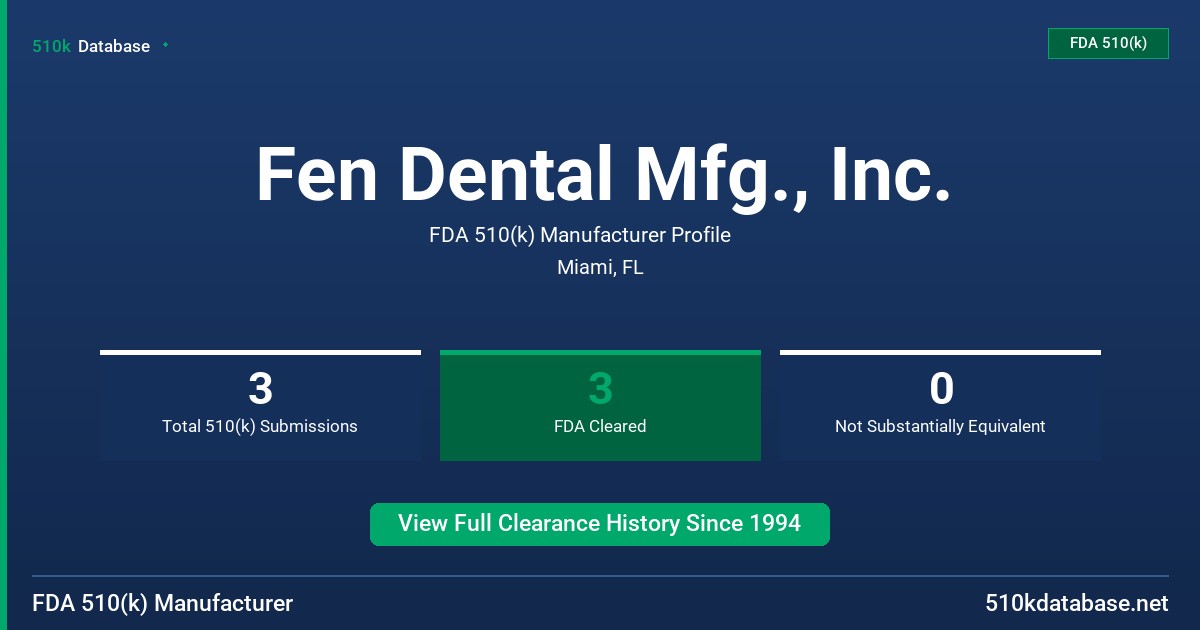Open the Not Substantially Equivalent card
The height and width of the screenshot is (630, 1200).
pos(940,405)
